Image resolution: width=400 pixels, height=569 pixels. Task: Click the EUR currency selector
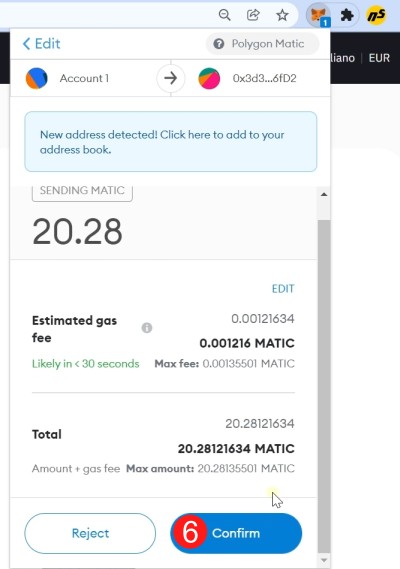coord(379,58)
